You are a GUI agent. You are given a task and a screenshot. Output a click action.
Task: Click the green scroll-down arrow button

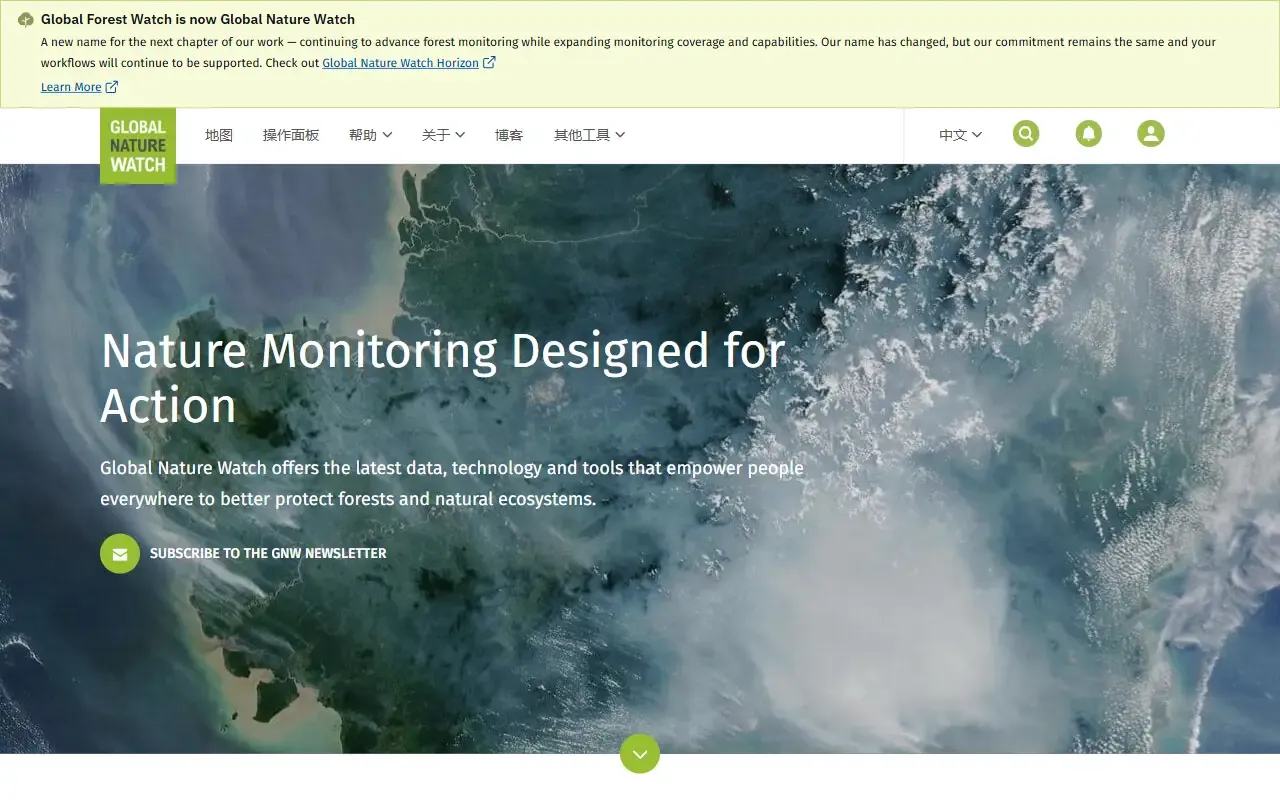(x=640, y=754)
